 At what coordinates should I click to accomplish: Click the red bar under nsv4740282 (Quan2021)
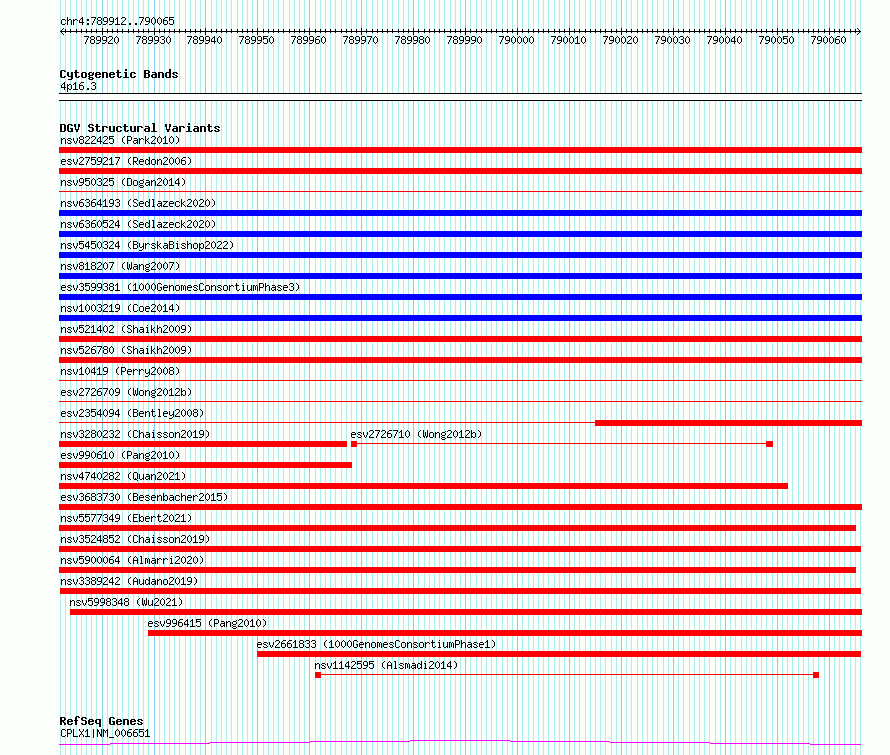pyautogui.click(x=423, y=486)
